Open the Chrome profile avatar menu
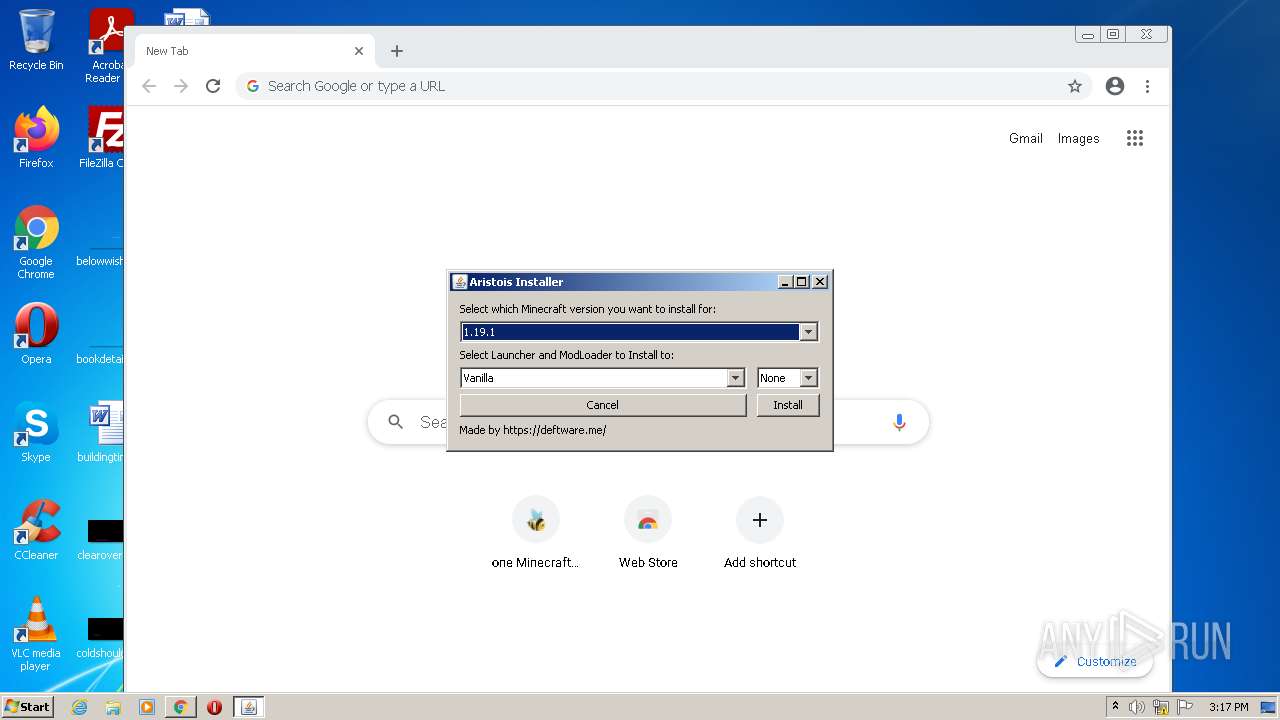This screenshot has width=1280, height=720. 1115,86
